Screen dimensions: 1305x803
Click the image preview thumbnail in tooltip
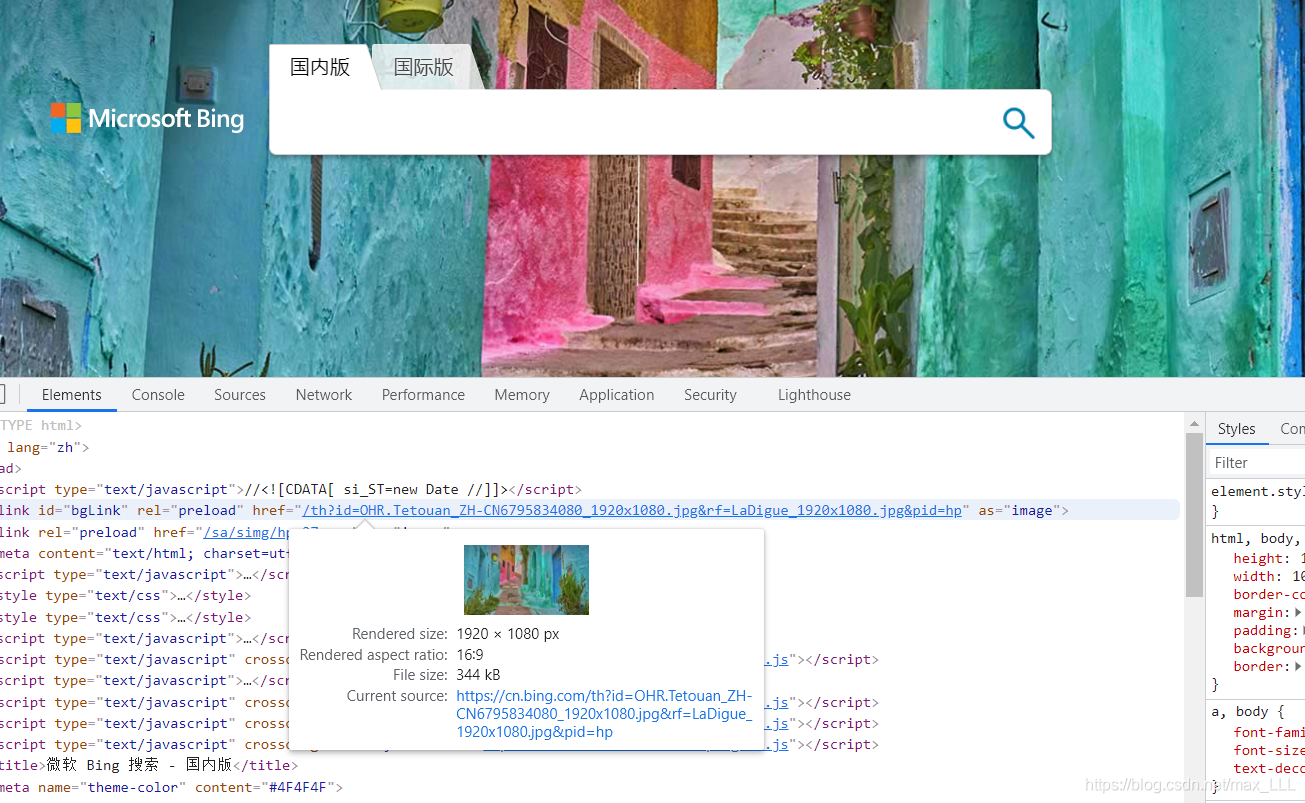(526, 580)
